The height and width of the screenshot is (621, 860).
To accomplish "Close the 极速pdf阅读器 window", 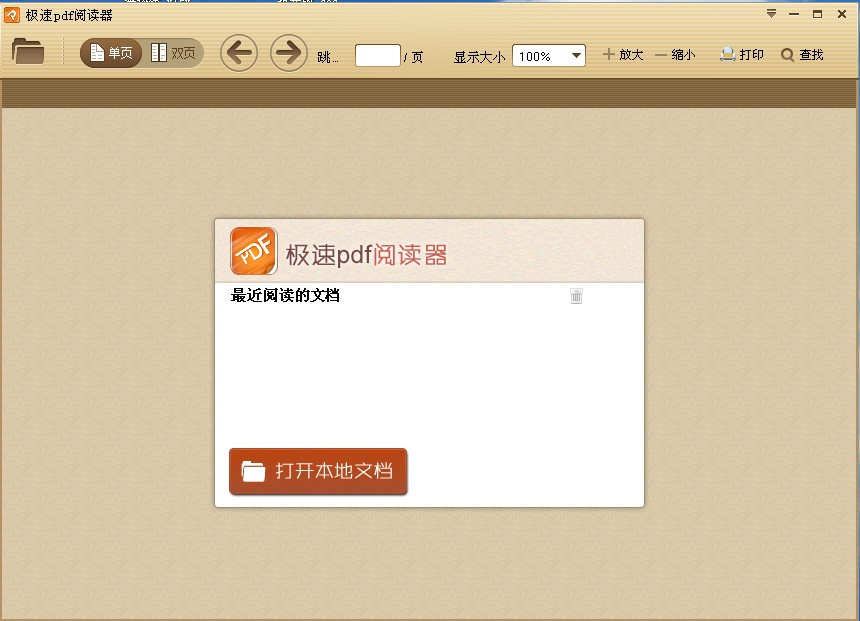I will tap(842, 14).
